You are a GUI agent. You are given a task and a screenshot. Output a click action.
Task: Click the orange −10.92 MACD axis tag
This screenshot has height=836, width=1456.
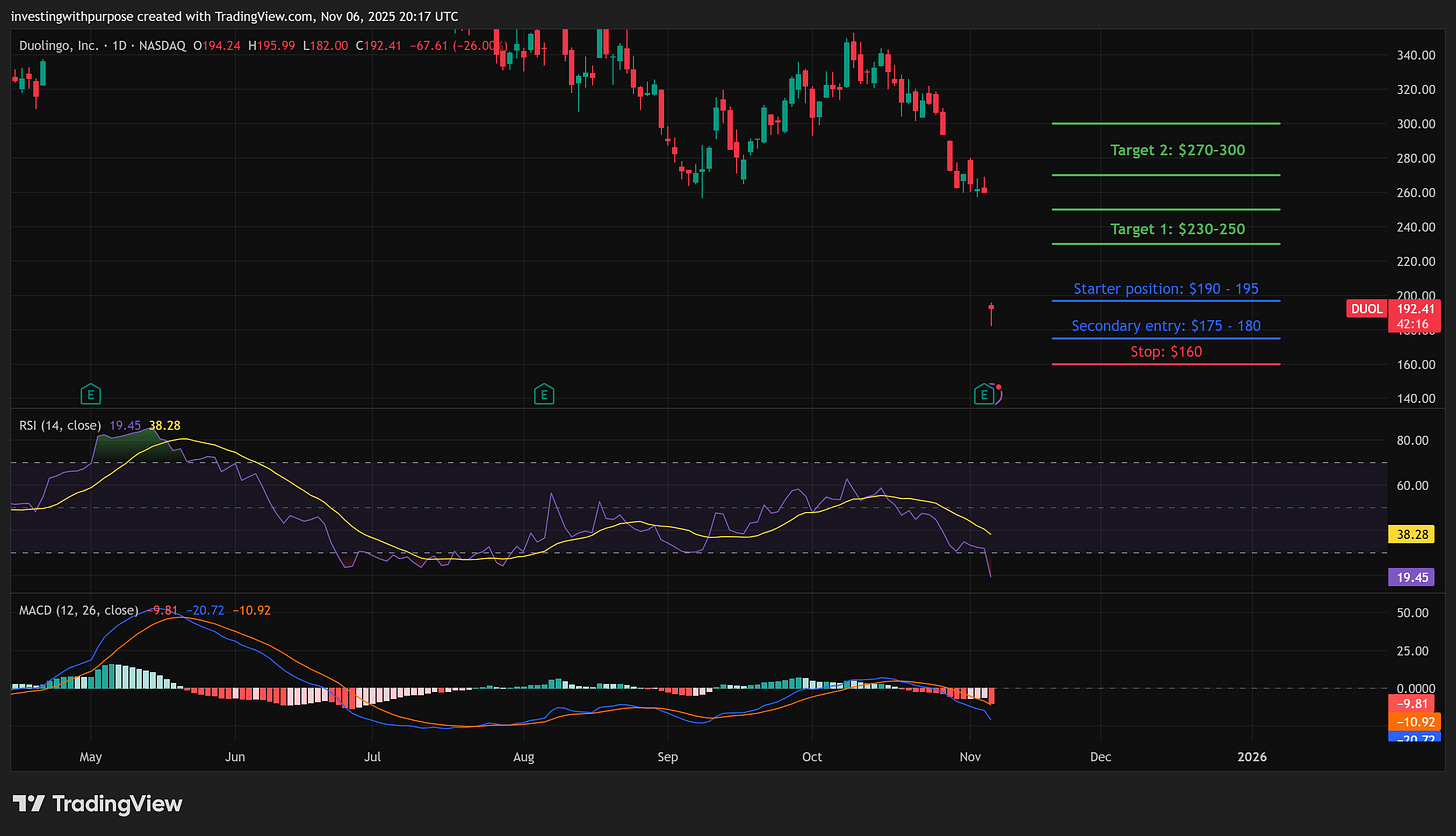1415,721
